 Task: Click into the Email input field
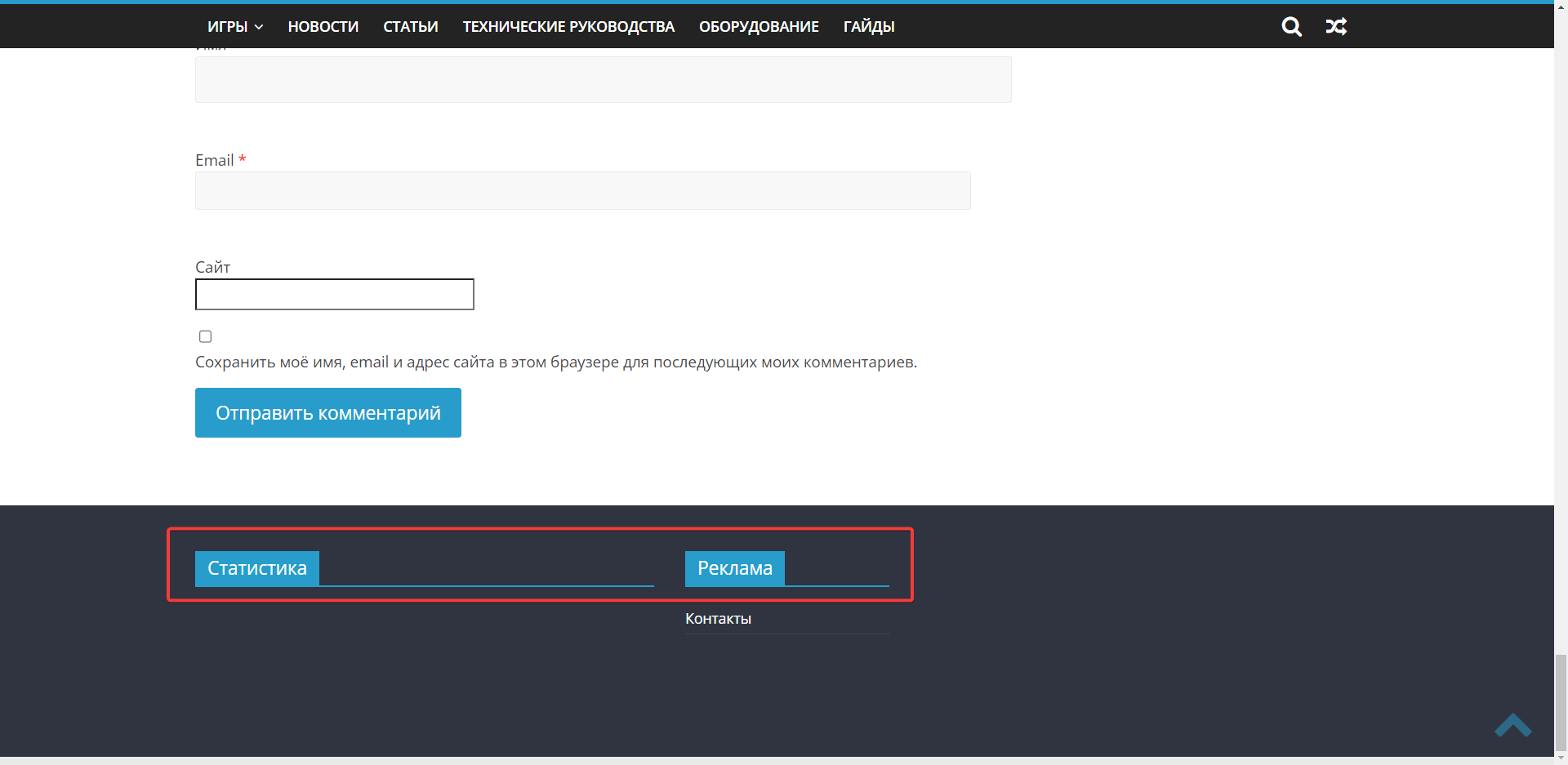point(582,190)
